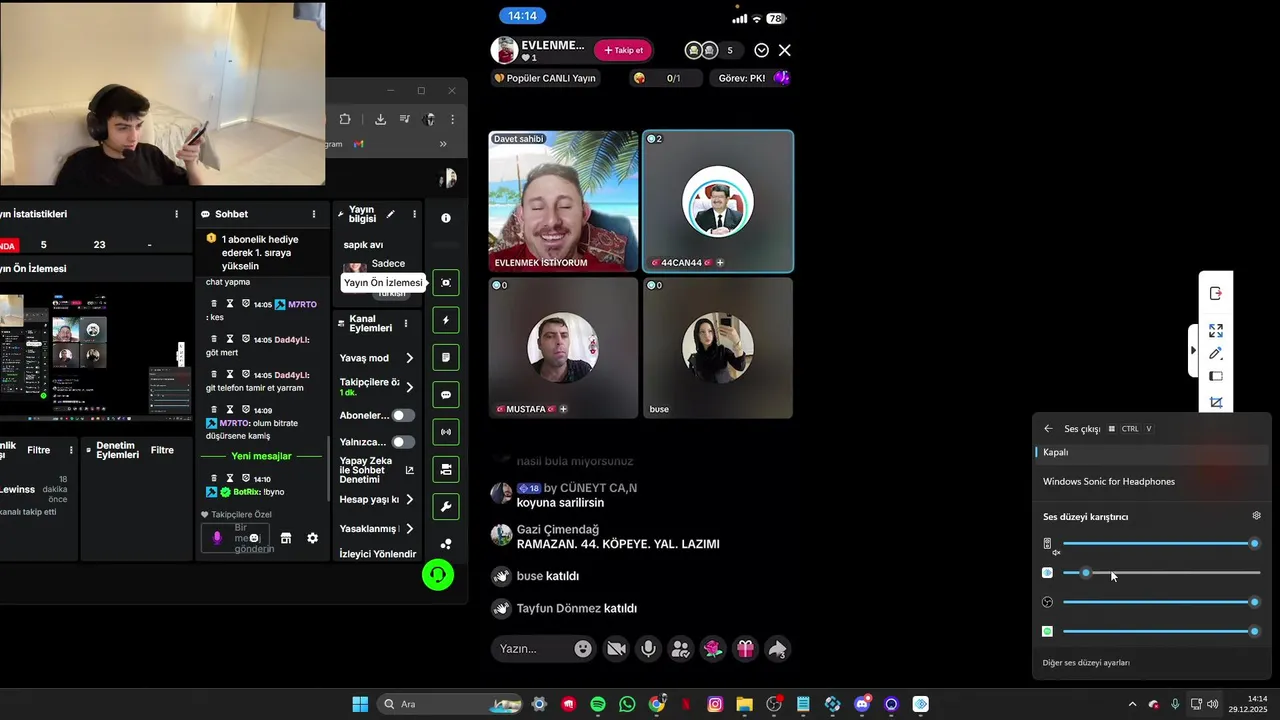Open the chat bubble icon in dashboard sidebar

(446, 395)
